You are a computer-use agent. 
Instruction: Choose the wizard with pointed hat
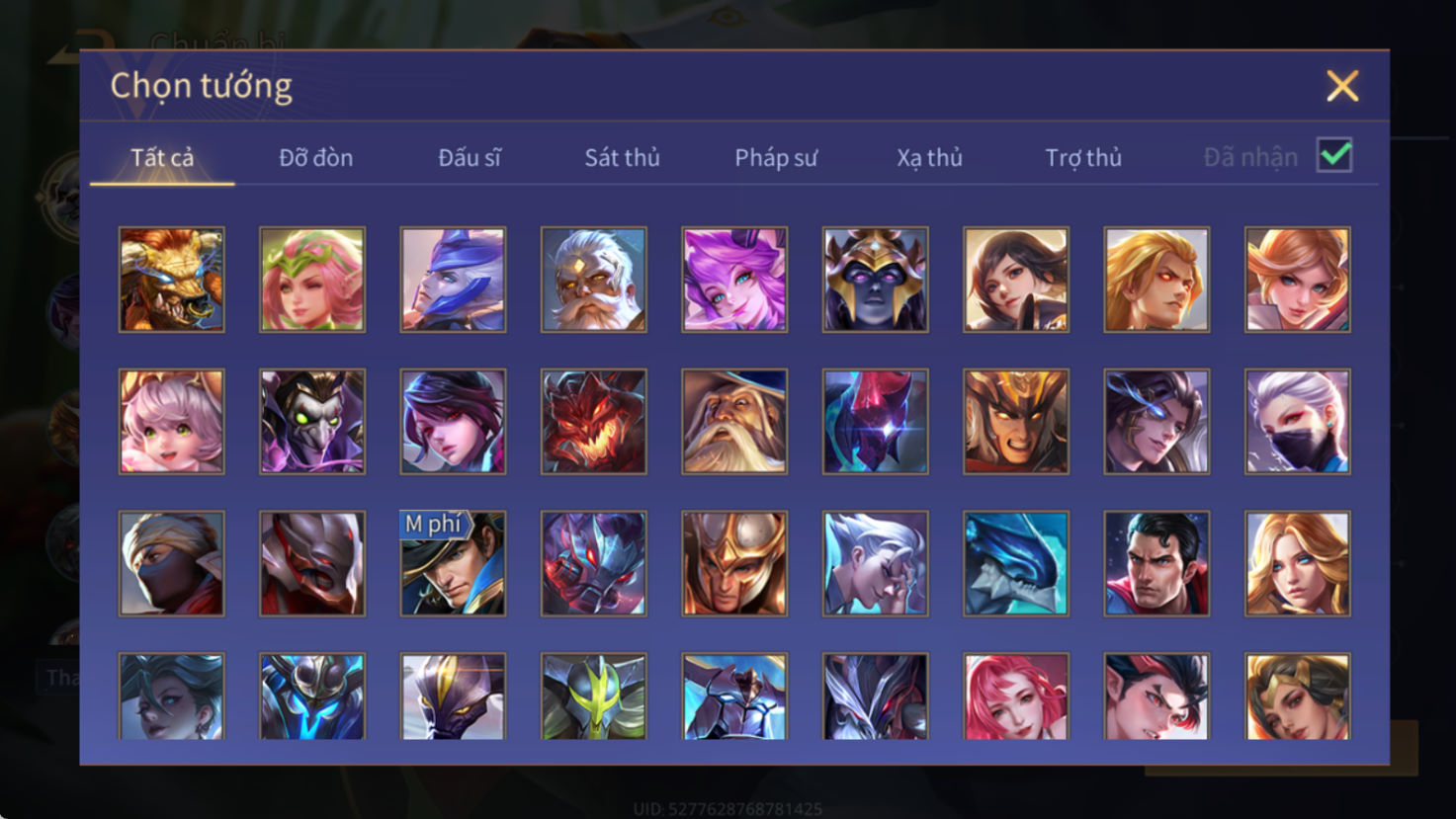click(734, 422)
